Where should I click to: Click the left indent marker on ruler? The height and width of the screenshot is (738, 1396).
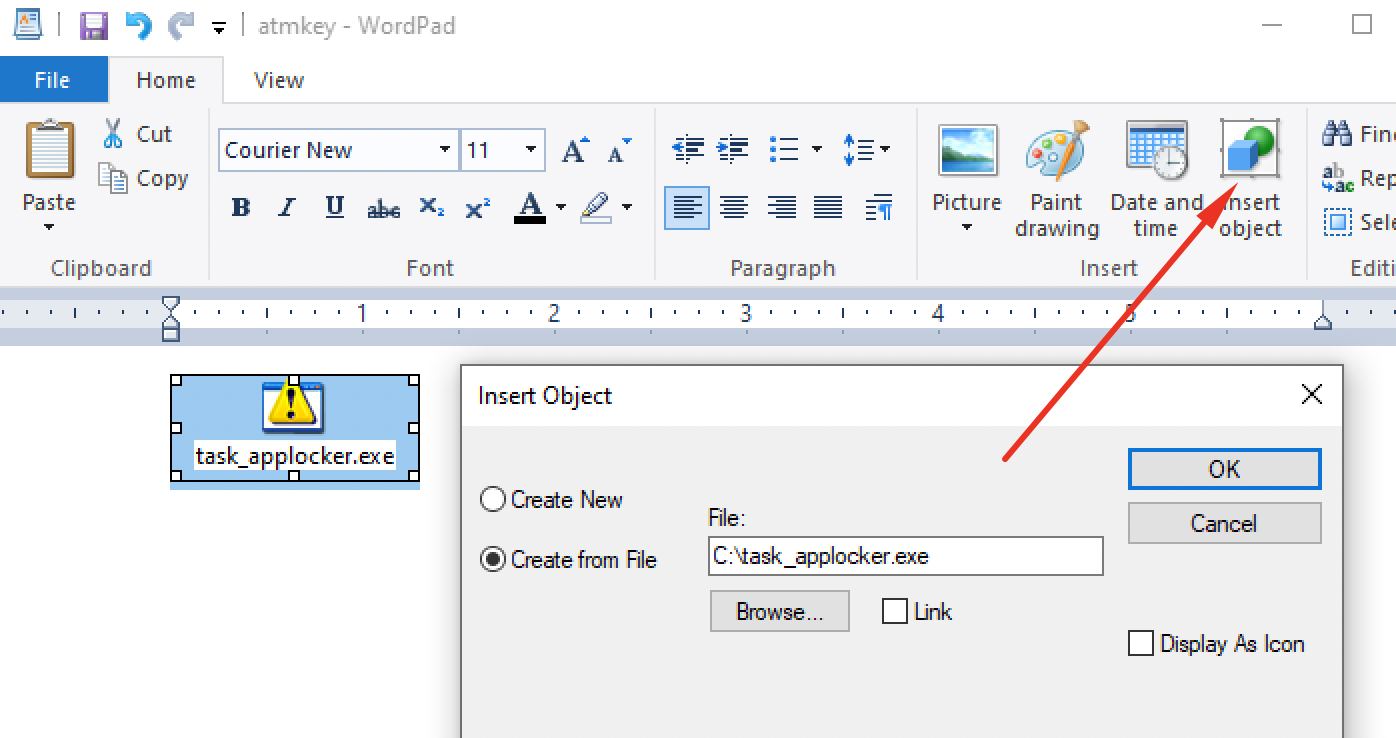171,318
